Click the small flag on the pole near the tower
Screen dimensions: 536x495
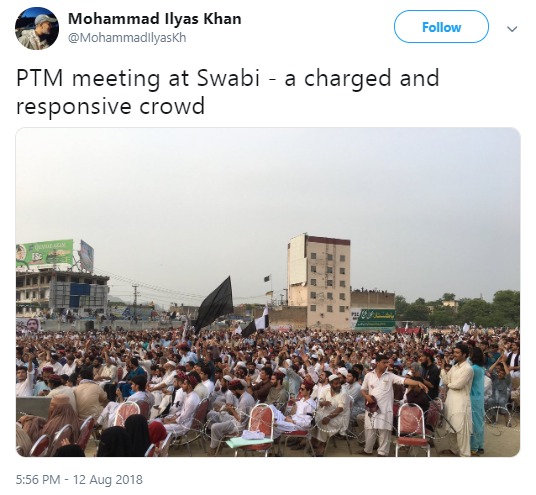(x=267, y=279)
